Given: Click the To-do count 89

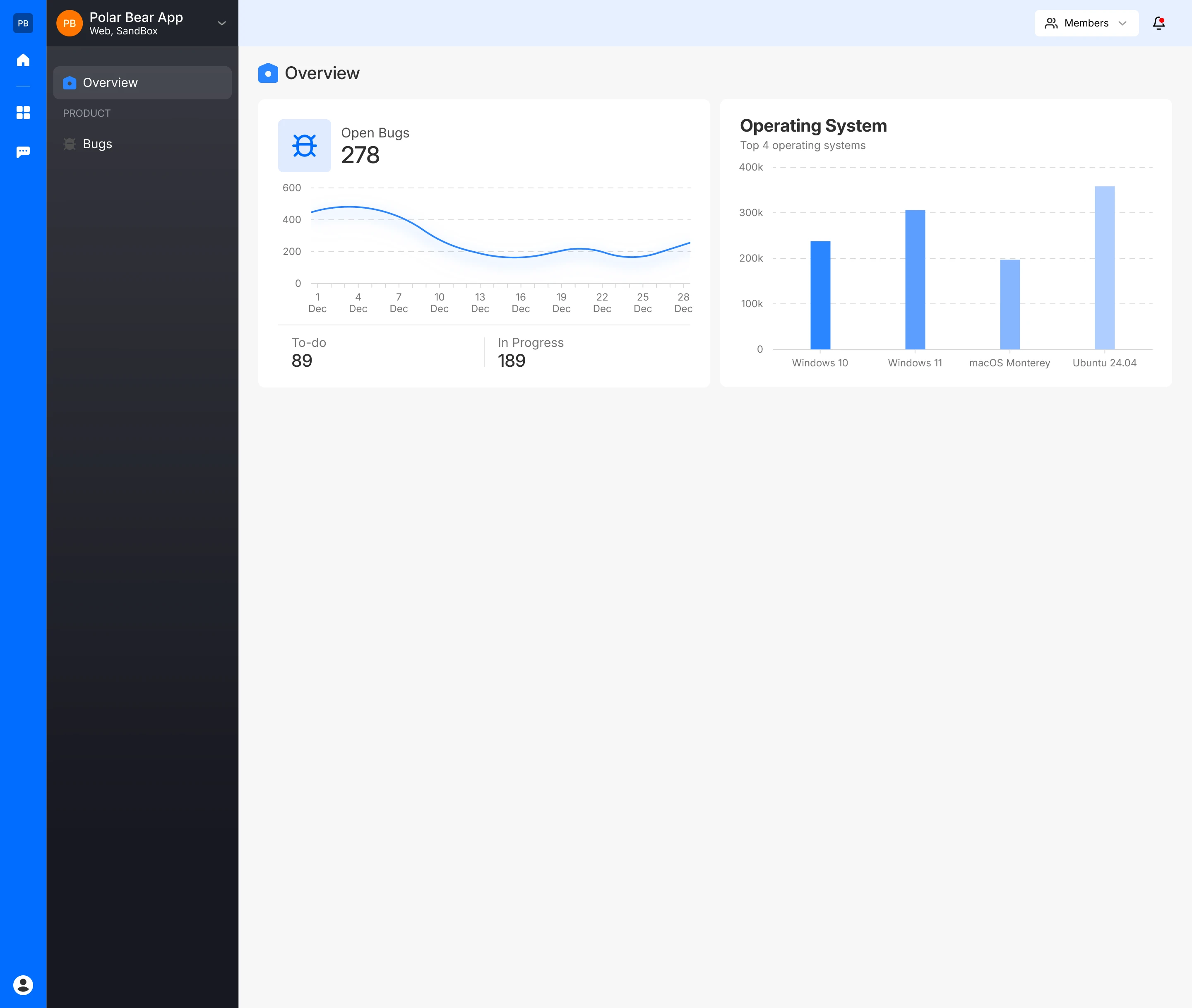Looking at the screenshot, I should tap(302, 361).
